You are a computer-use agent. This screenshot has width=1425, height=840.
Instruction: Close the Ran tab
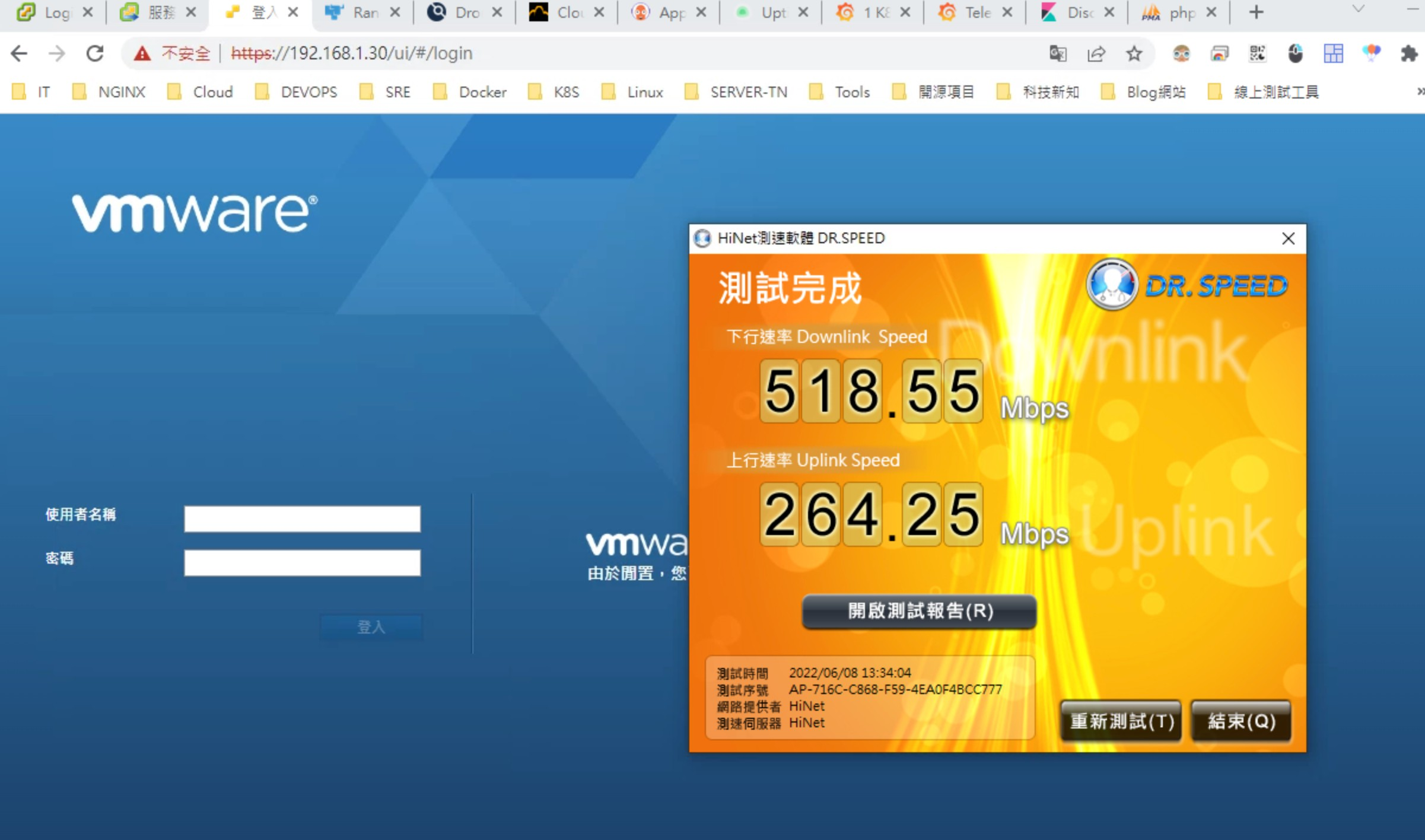[395, 12]
